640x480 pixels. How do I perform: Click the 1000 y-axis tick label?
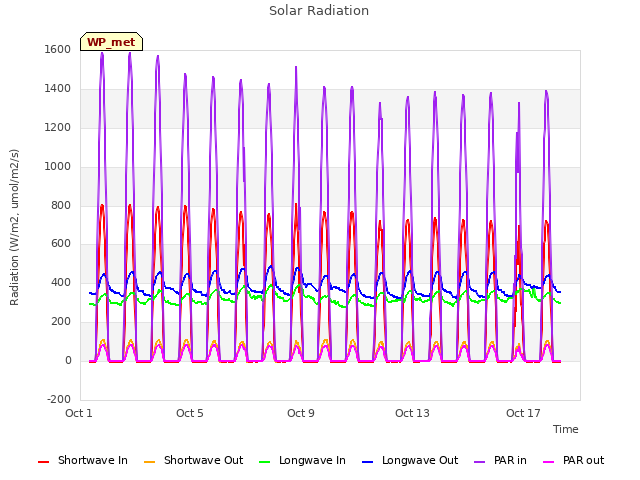58,167
